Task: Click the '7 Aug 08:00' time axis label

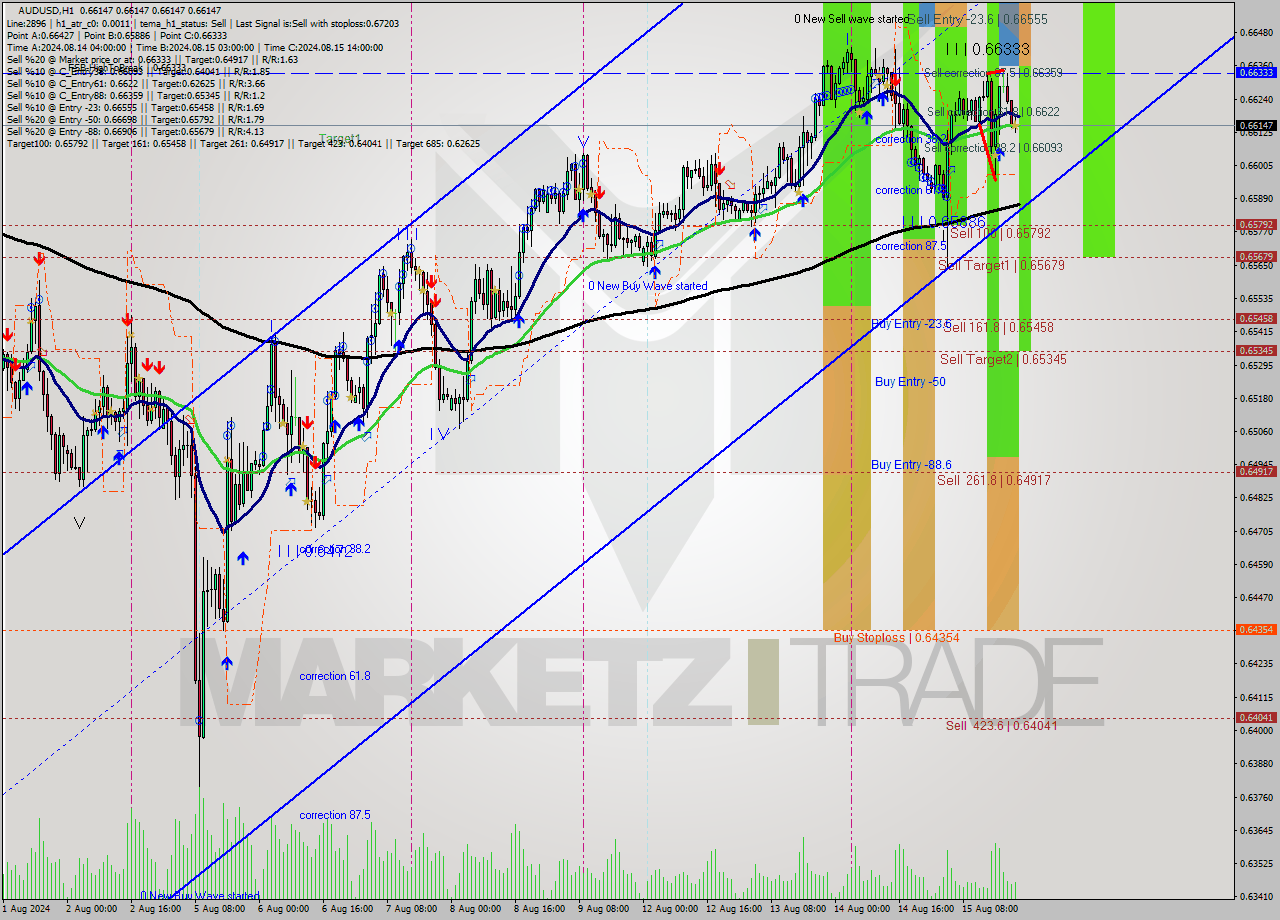Action: coord(411,909)
